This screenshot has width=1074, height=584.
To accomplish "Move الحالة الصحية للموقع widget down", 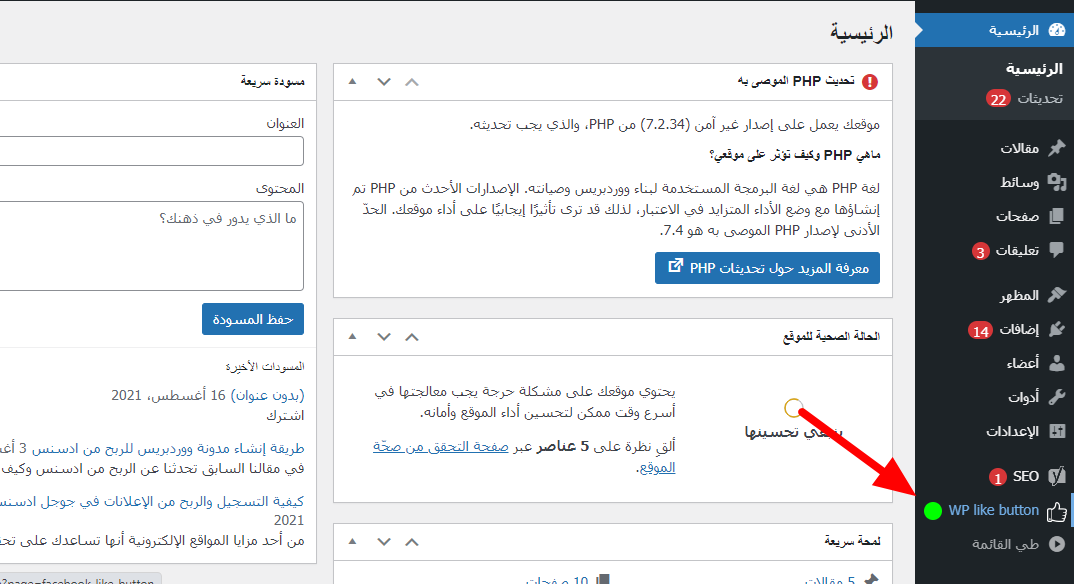I will coord(384,337).
